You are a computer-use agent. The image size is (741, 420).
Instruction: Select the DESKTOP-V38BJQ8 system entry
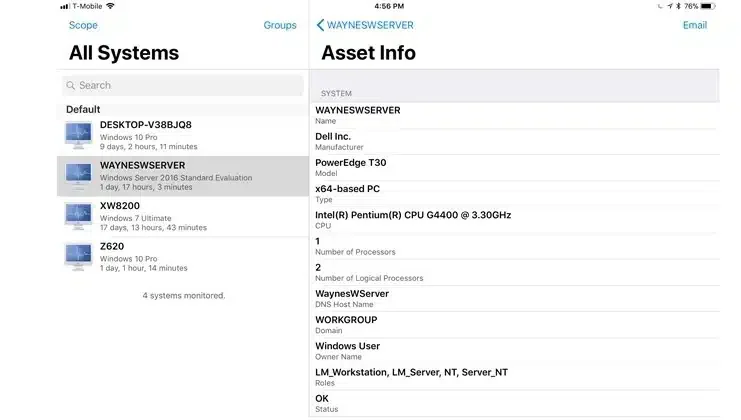[x=183, y=136]
